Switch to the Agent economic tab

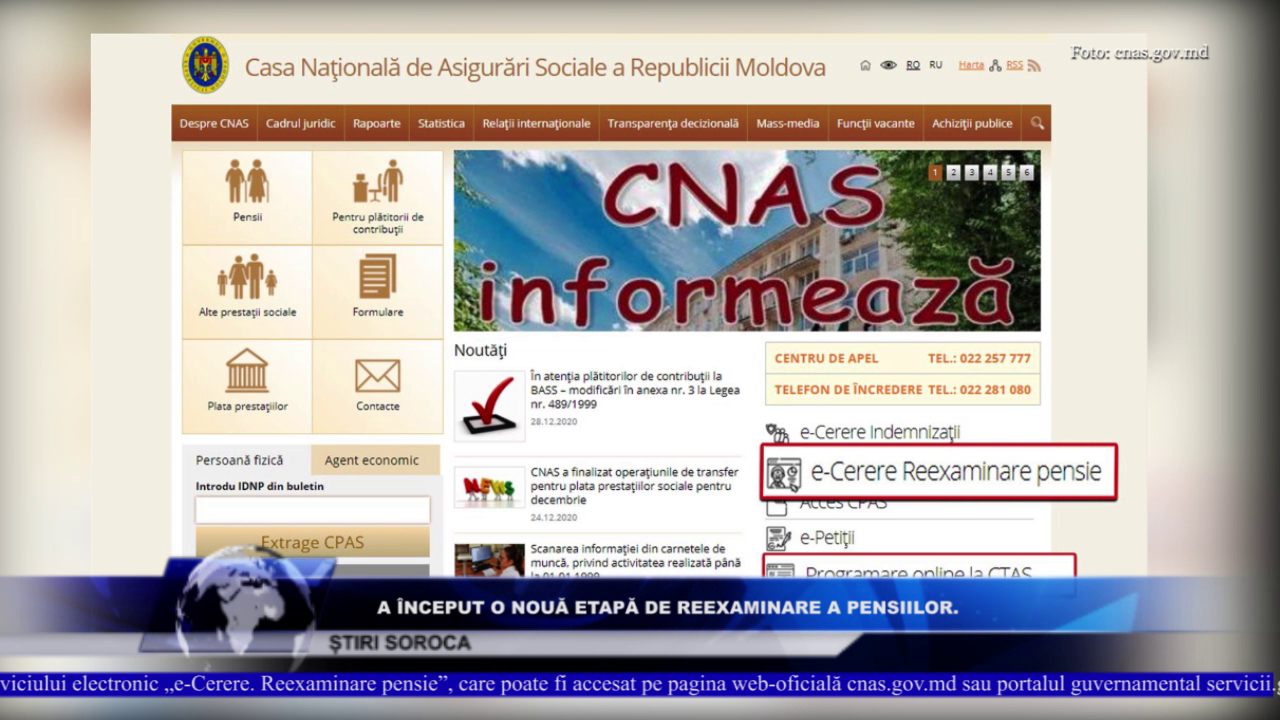point(371,460)
